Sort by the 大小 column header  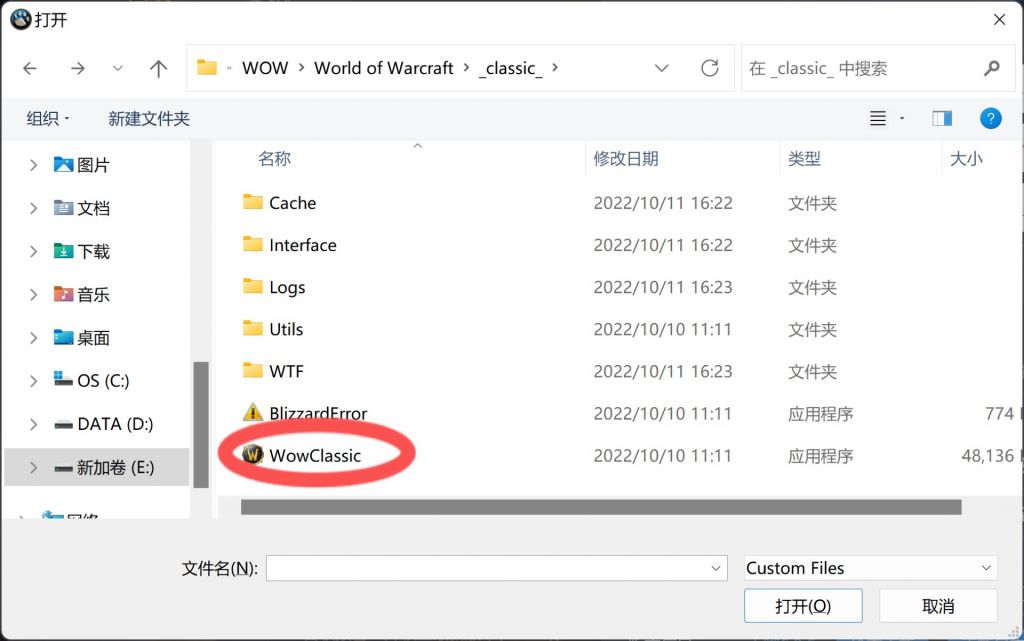click(966, 159)
